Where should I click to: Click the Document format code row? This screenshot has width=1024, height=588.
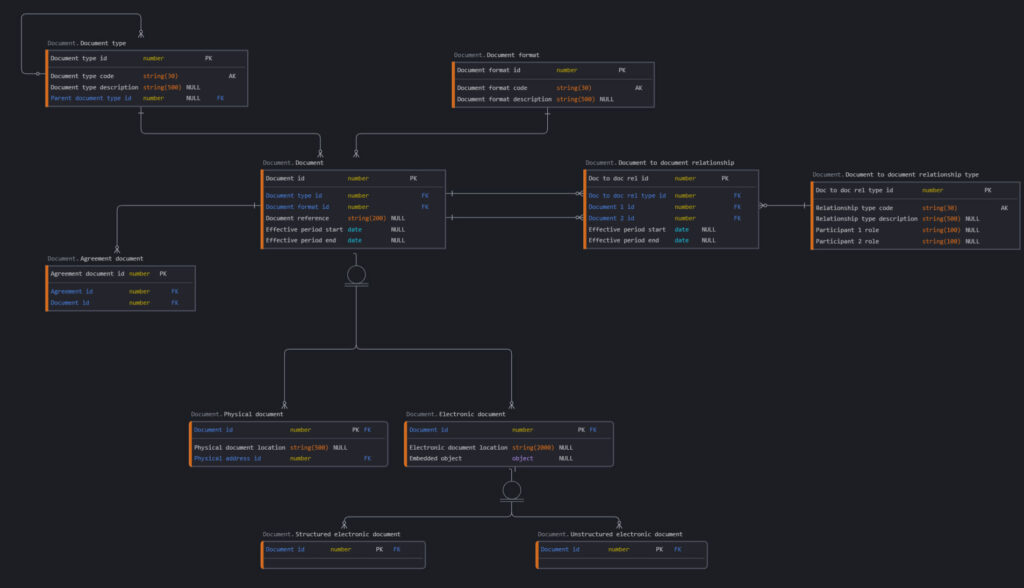pos(492,88)
